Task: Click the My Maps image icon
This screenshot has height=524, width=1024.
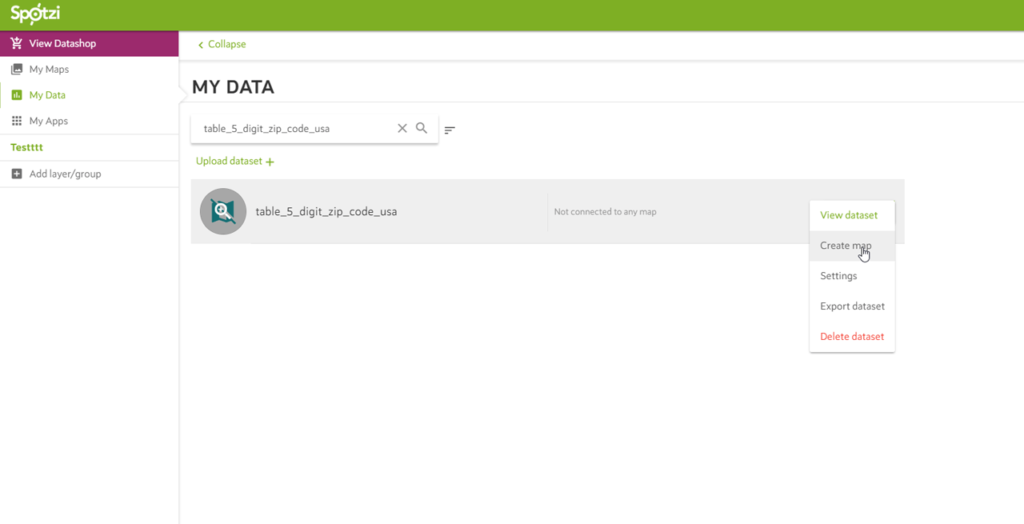Action: (17, 69)
